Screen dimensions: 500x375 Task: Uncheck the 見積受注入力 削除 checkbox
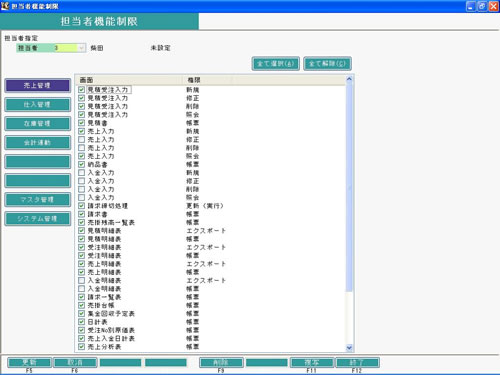click(x=81, y=106)
